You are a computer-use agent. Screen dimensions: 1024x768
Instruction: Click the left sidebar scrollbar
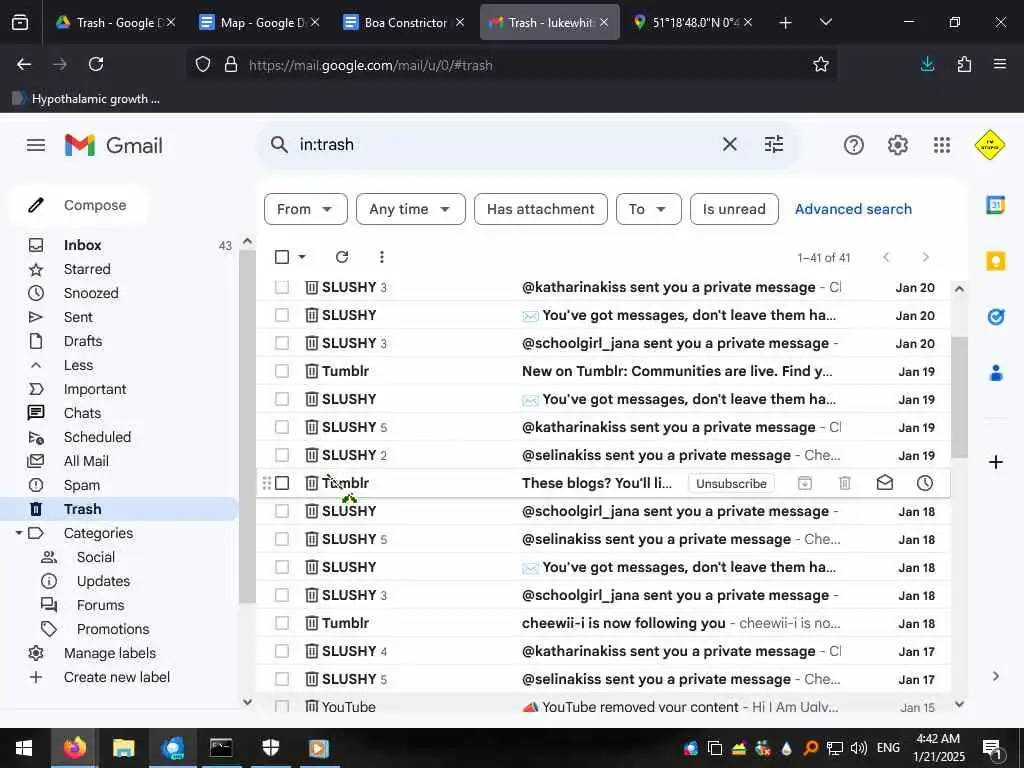(247, 426)
